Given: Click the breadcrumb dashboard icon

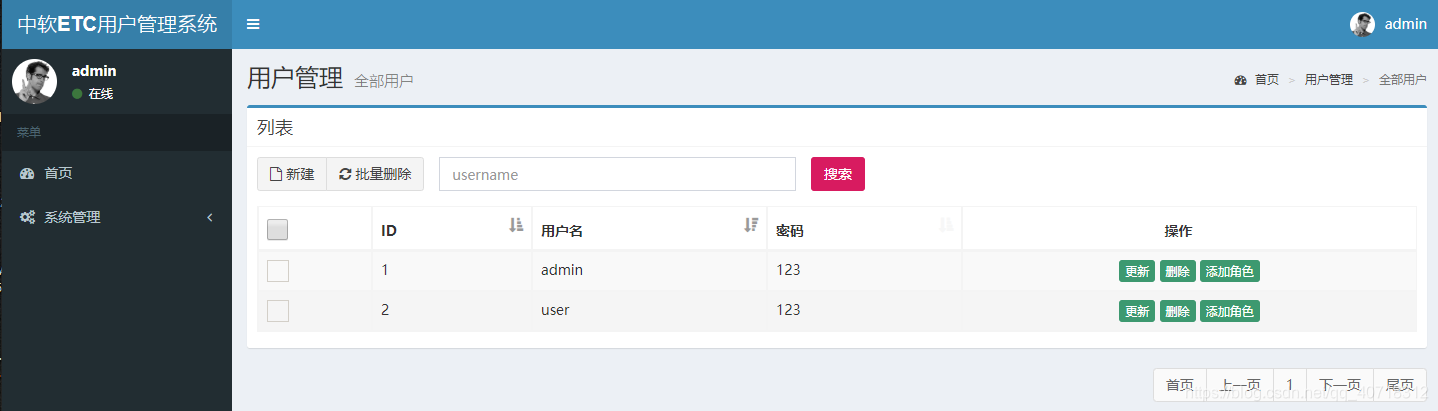Looking at the screenshot, I should pyautogui.click(x=1241, y=80).
